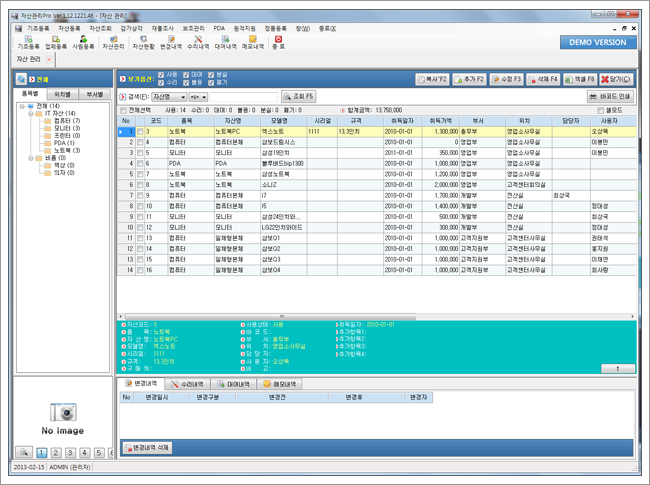
Task: Enable the 셀모드 checkbox
Action: pyautogui.click(x=600, y=110)
